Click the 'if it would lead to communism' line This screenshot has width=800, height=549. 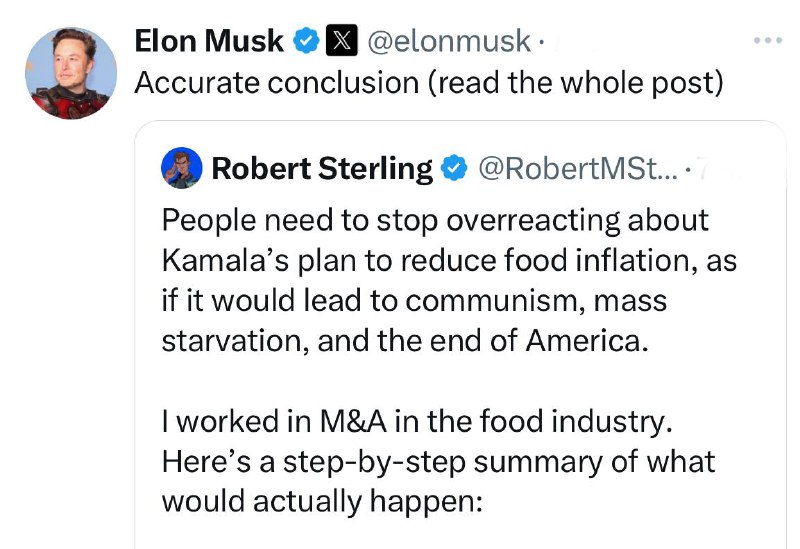[x=414, y=301]
